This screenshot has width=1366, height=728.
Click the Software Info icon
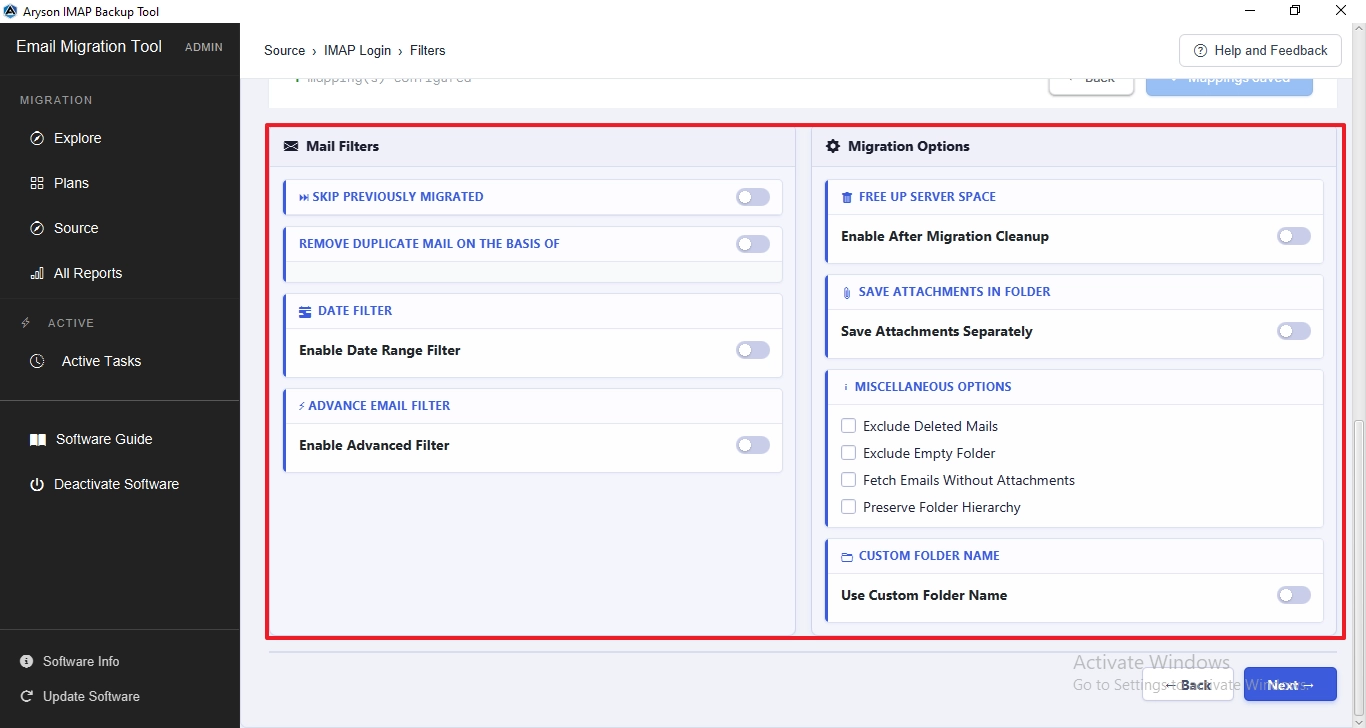click(x=26, y=661)
